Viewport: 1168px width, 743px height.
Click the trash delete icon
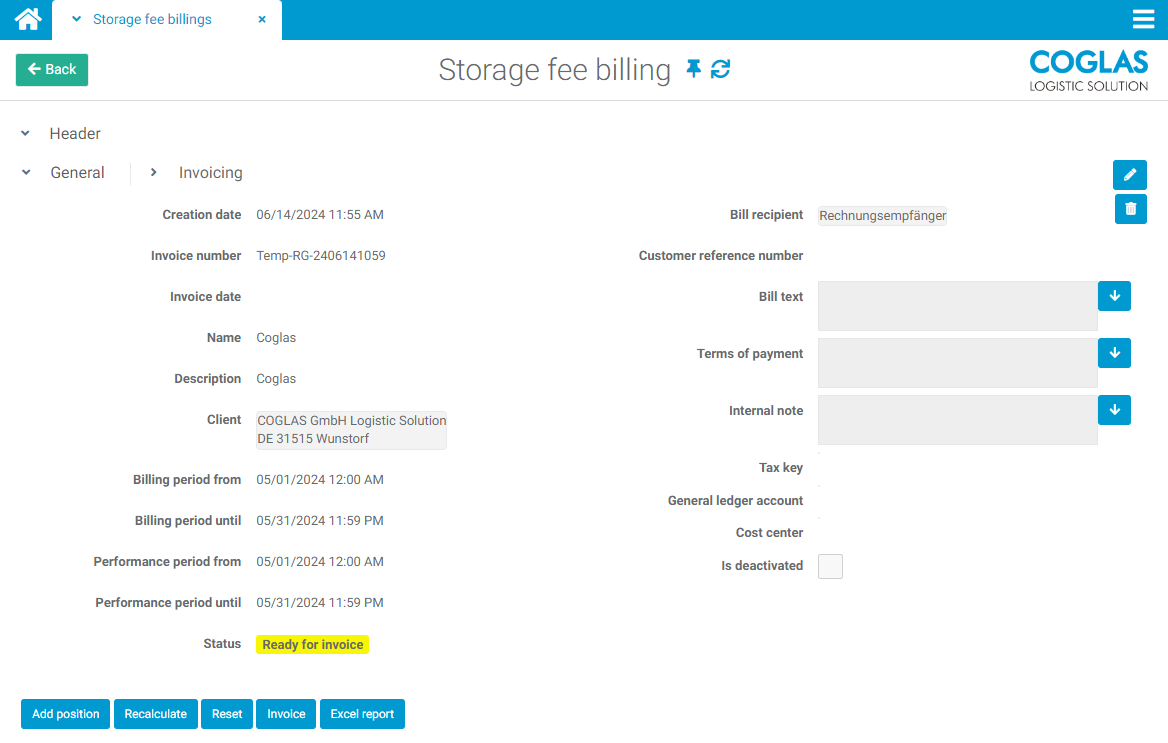(x=1130, y=209)
